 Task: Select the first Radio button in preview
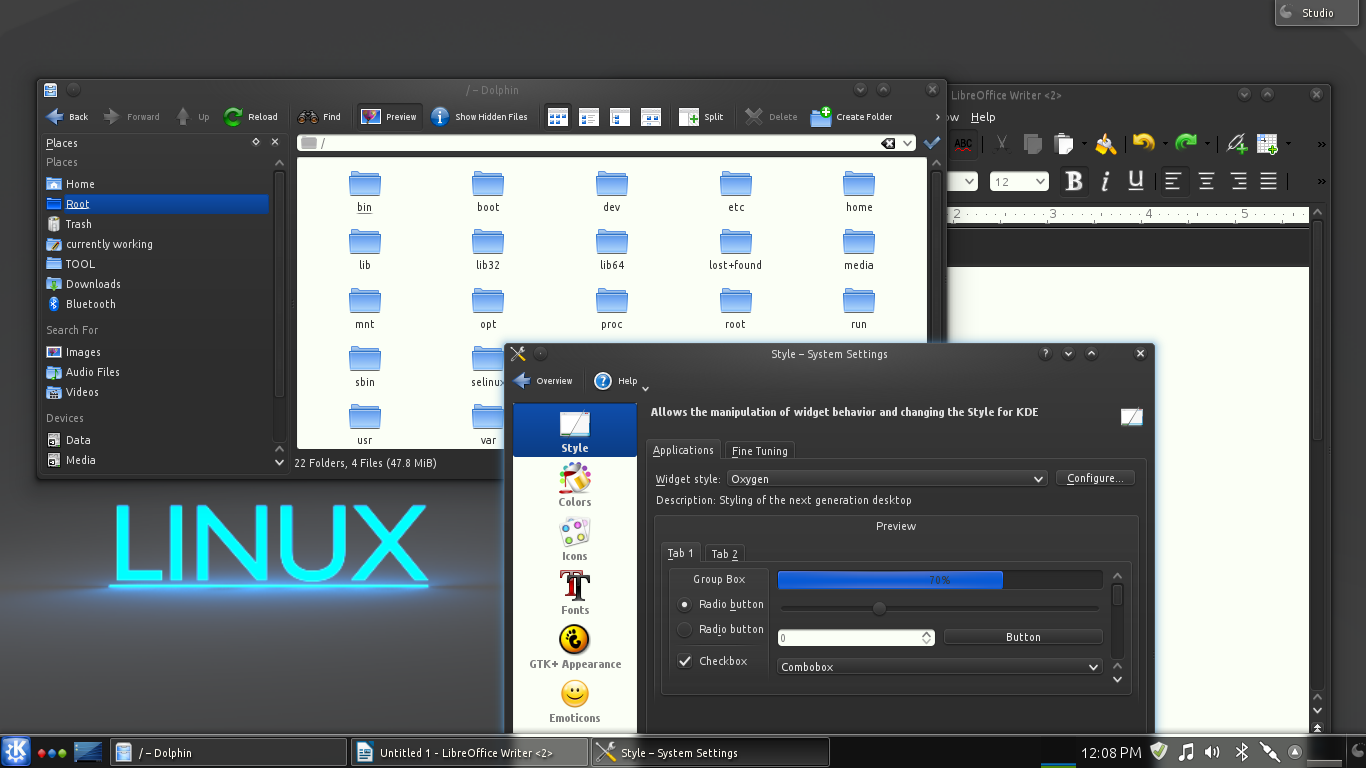(x=720, y=604)
